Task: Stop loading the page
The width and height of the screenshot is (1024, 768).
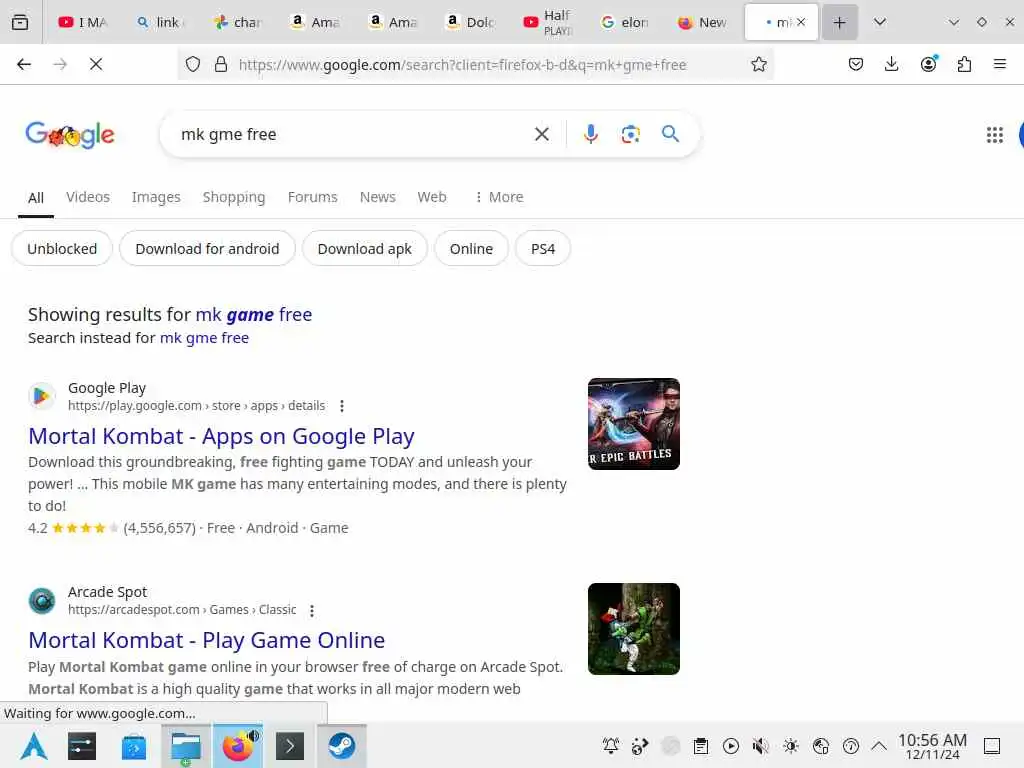Action: pos(96,64)
